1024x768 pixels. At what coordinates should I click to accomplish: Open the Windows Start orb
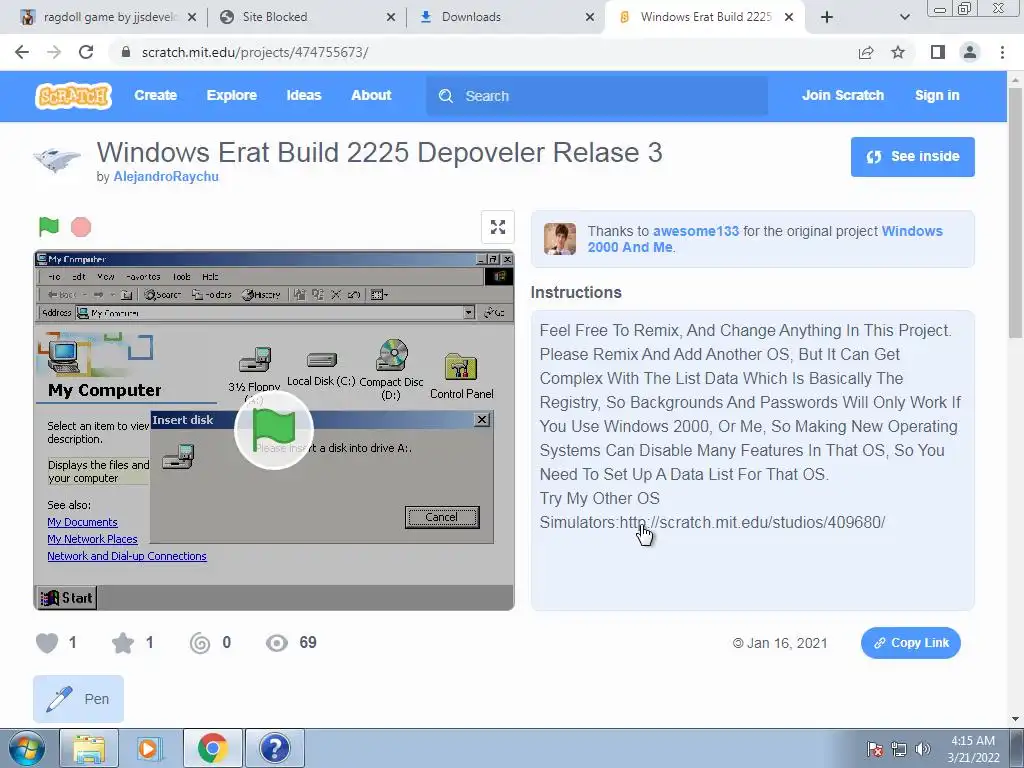[27, 748]
